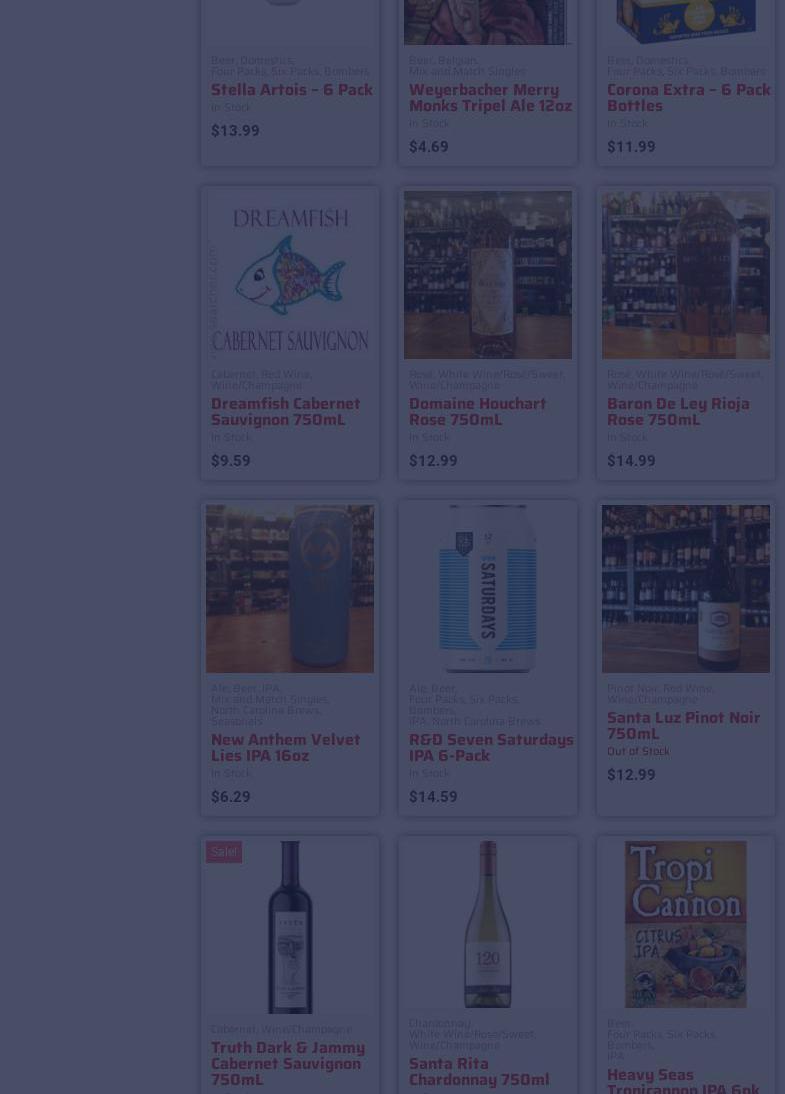Click the Dreamfish Cabernet Sauvignon logo image

point(290,275)
